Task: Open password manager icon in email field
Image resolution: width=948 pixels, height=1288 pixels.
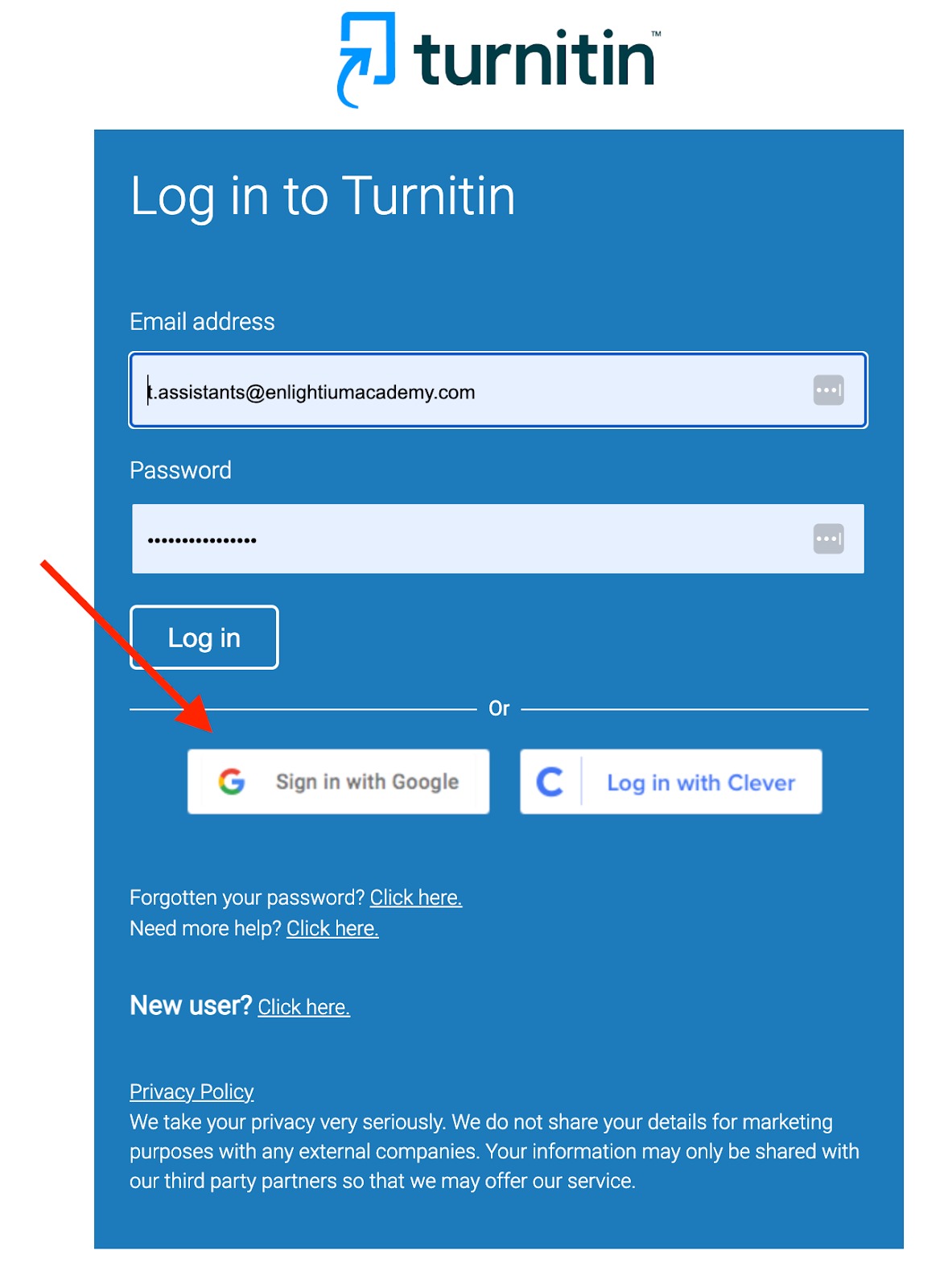Action: [828, 390]
